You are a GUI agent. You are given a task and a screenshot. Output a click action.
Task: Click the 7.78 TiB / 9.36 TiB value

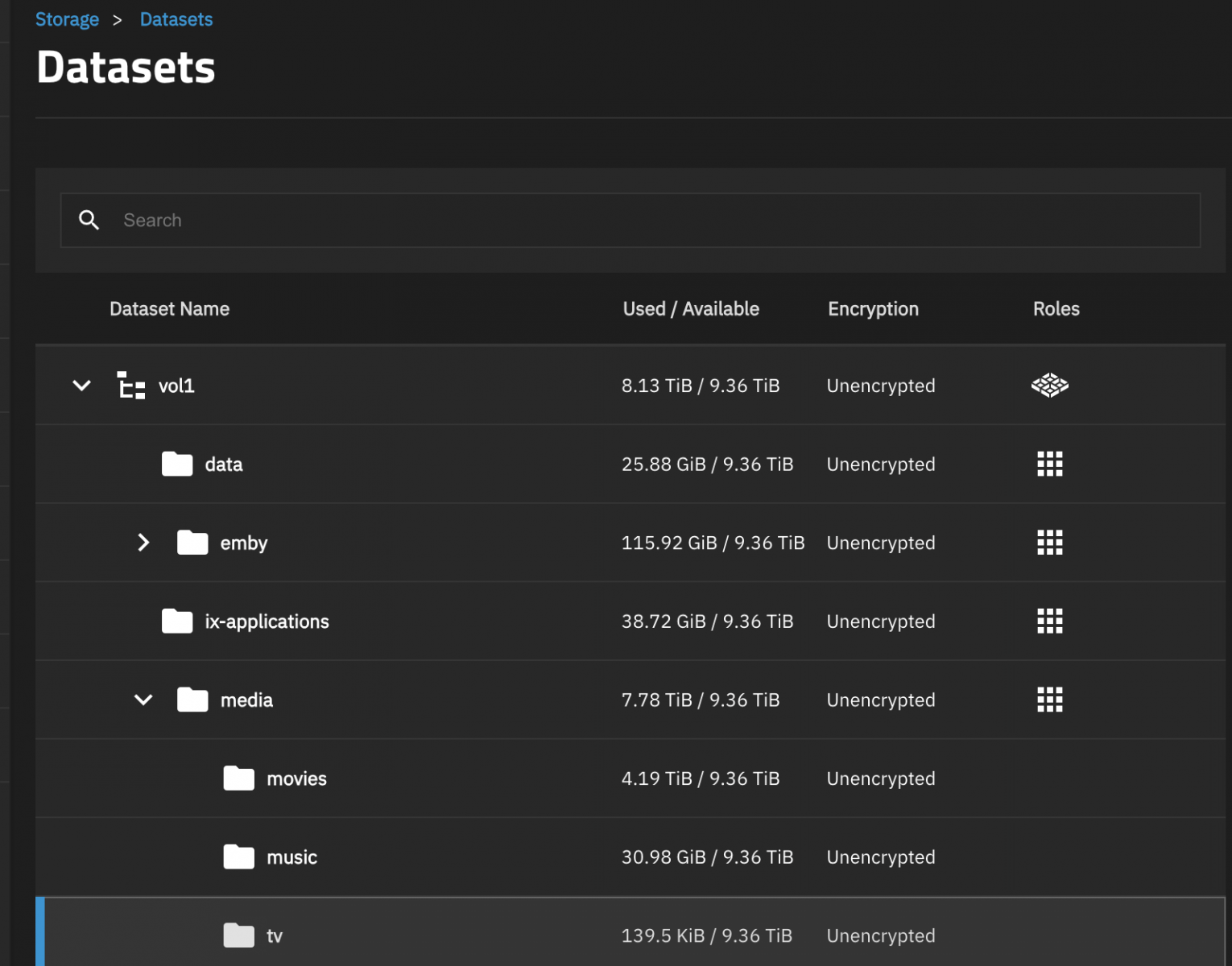tap(701, 700)
